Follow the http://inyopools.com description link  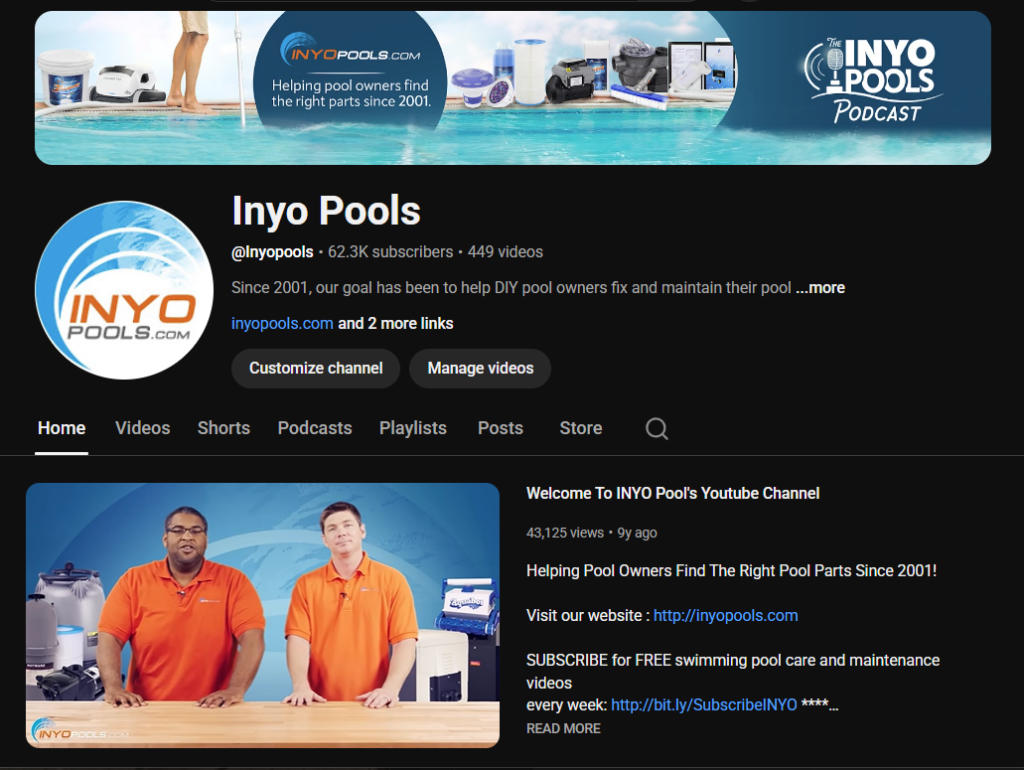click(726, 615)
